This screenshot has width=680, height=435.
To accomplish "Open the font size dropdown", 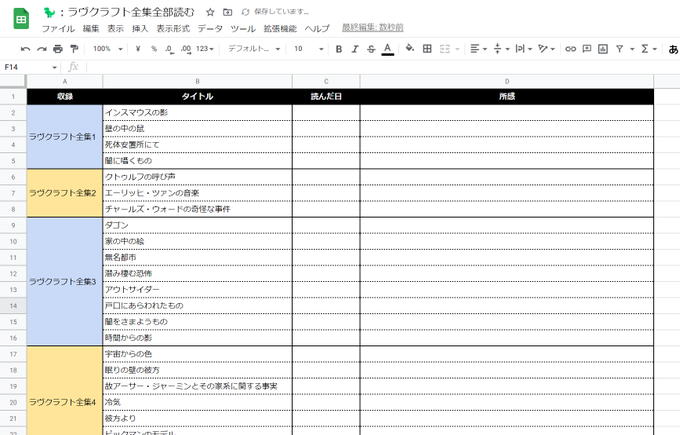I will [308, 49].
